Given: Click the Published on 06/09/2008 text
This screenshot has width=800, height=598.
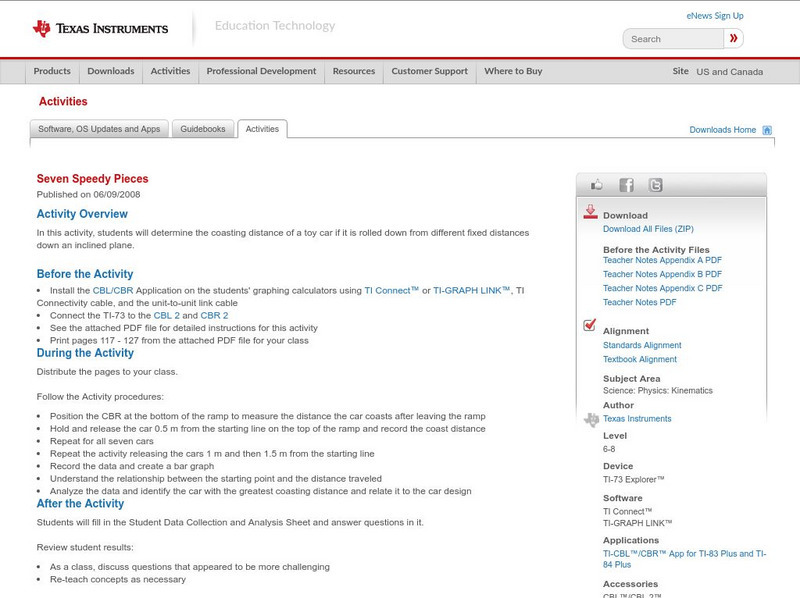Looking at the screenshot, I should click(88, 194).
